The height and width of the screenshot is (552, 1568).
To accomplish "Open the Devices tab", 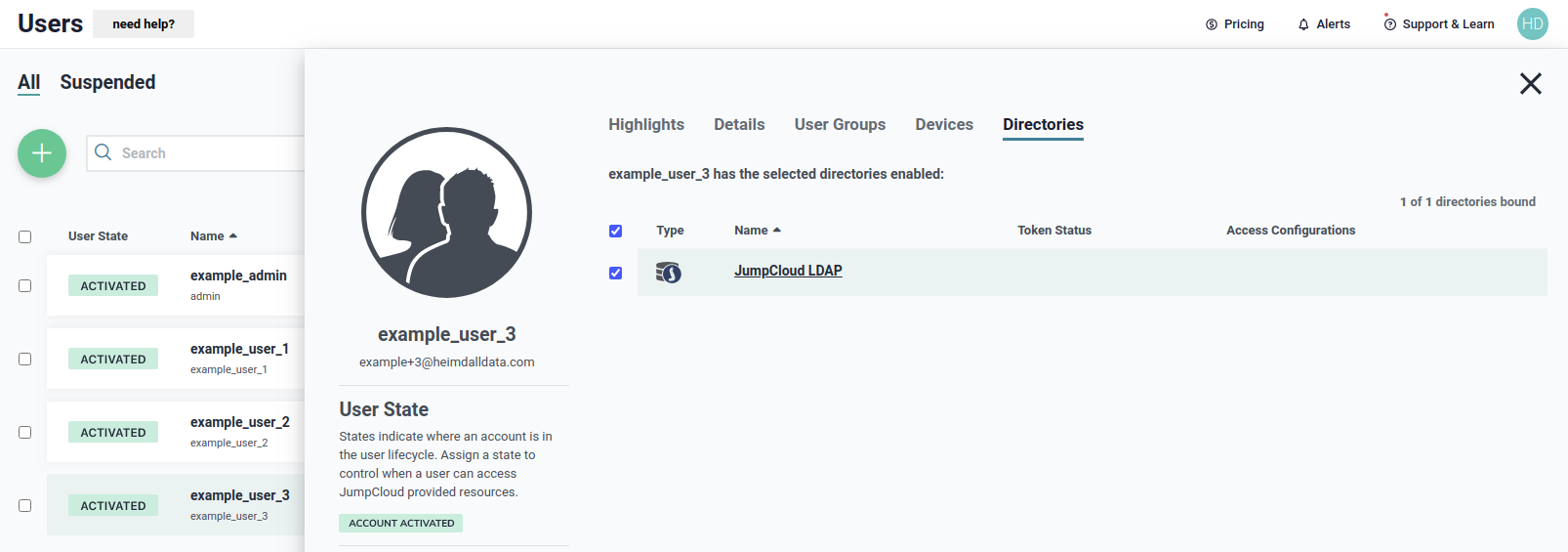I will (943, 125).
